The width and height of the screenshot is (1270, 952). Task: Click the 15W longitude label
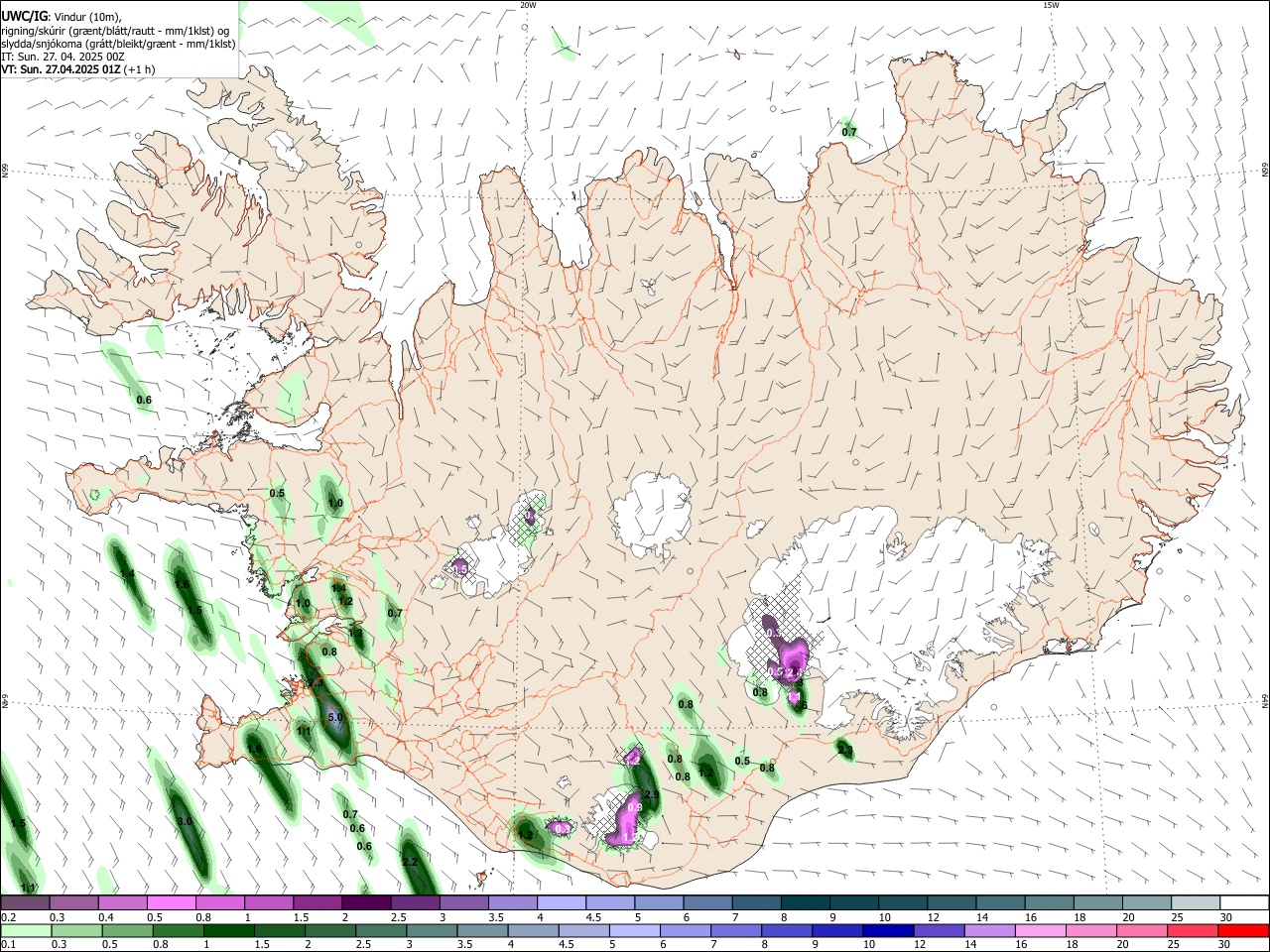[1051, 5]
